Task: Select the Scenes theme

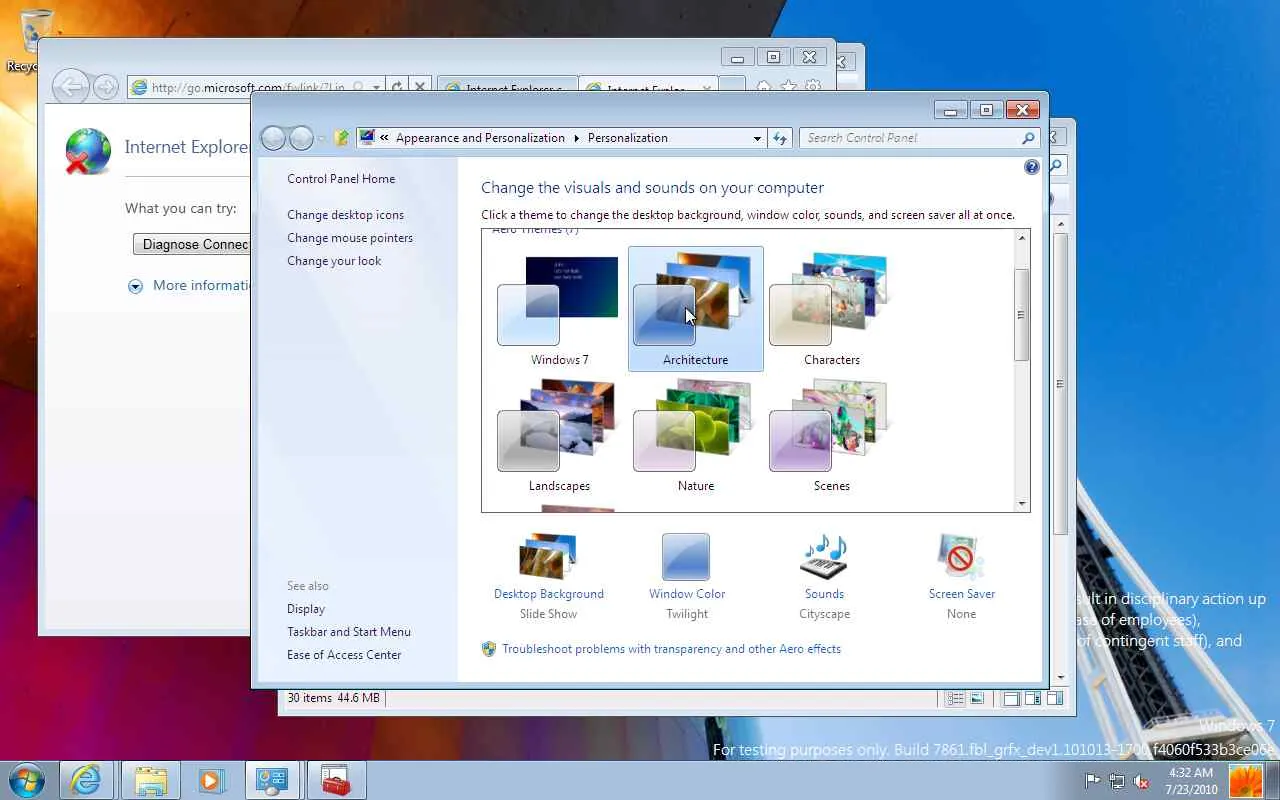Action: 831,436
